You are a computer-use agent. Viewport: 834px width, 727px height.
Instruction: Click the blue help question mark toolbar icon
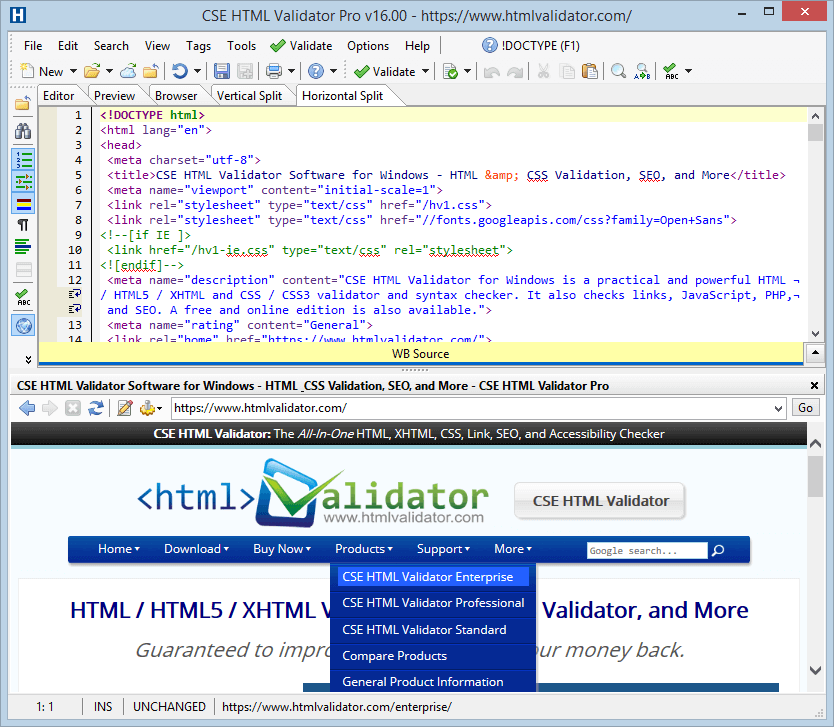click(316, 71)
